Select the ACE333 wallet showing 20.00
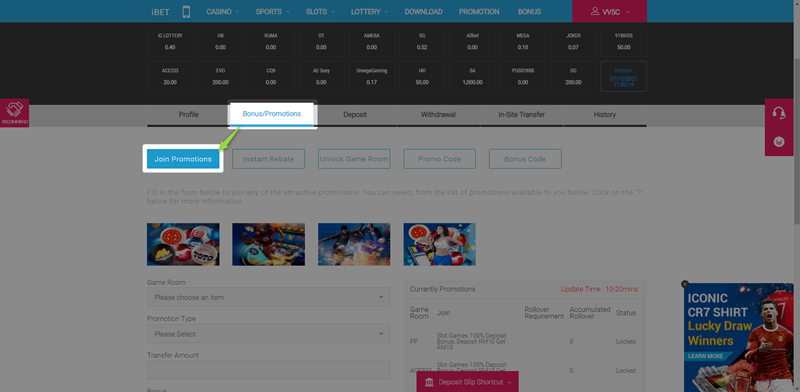The height and width of the screenshot is (392, 800). click(x=170, y=77)
